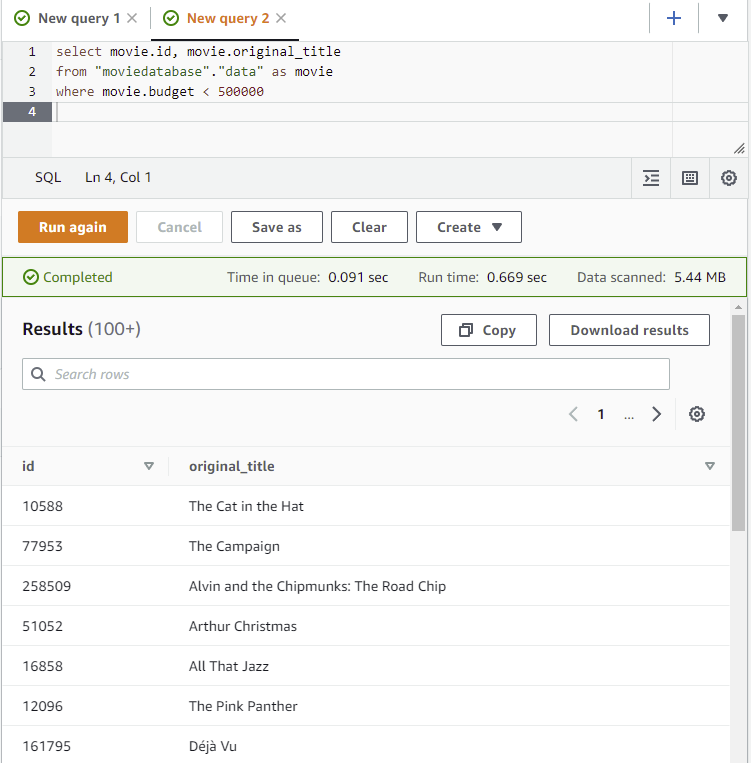The width and height of the screenshot is (751, 763).
Task: Open the keyboard shortcuts icon in editor
Action: point(689,178)
